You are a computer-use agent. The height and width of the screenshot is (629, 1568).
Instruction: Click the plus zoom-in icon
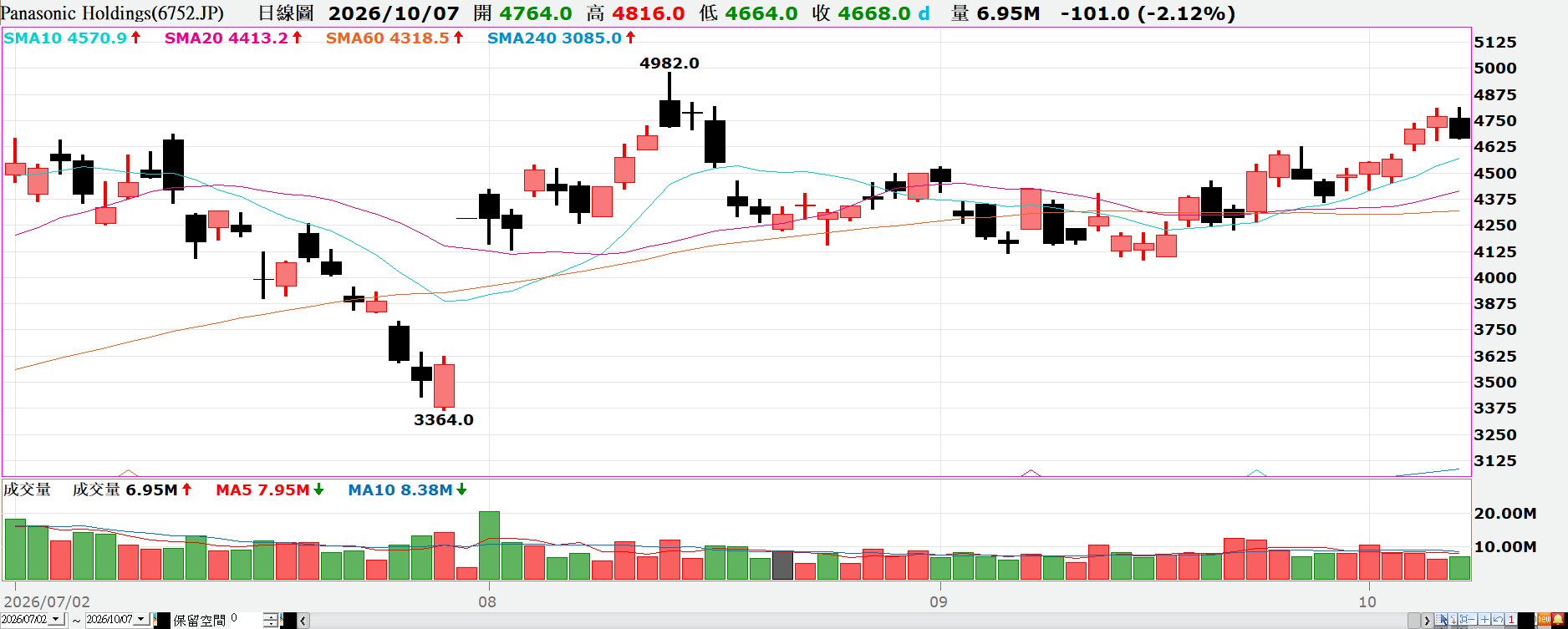pos(1484,619)
